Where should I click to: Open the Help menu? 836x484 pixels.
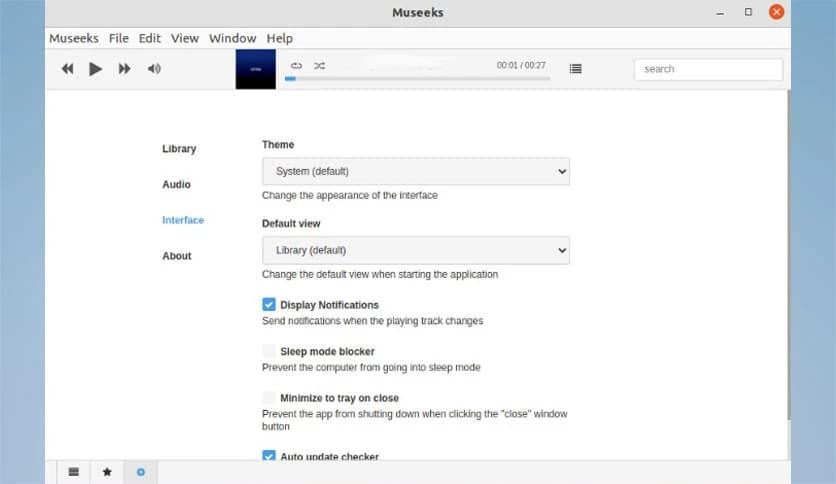[279, 38]
